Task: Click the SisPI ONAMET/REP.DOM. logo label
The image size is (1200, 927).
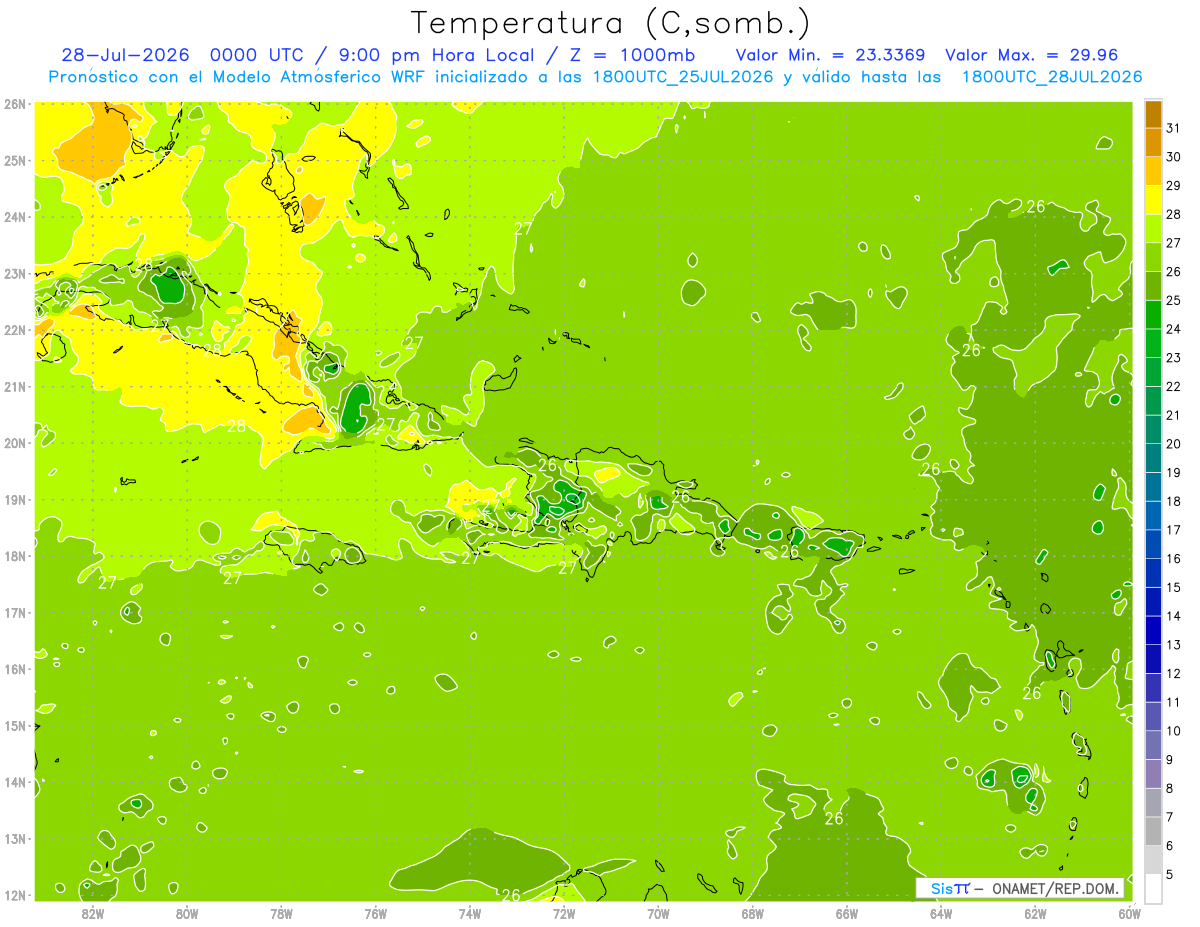Action: pyautogui.click(x=1020, y=888)
